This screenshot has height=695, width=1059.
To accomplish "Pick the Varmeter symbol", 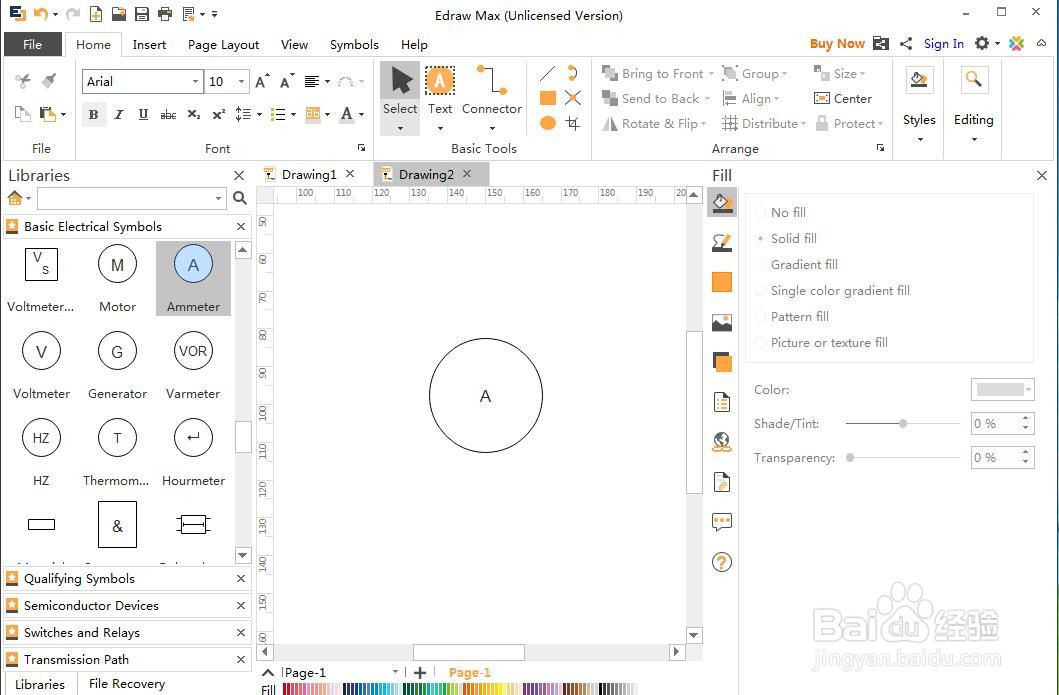I will point(193,365).
